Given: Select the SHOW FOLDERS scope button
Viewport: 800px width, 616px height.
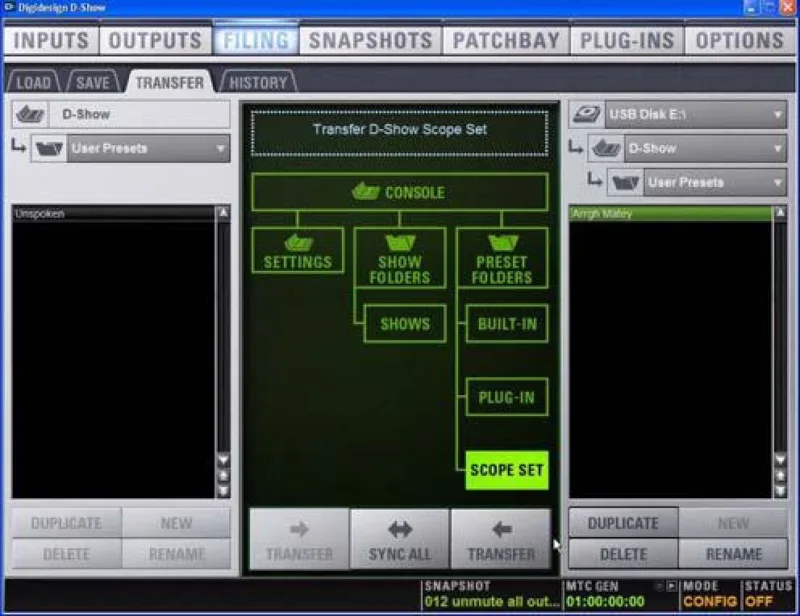Looking at the screenshot, I should 399,258.
